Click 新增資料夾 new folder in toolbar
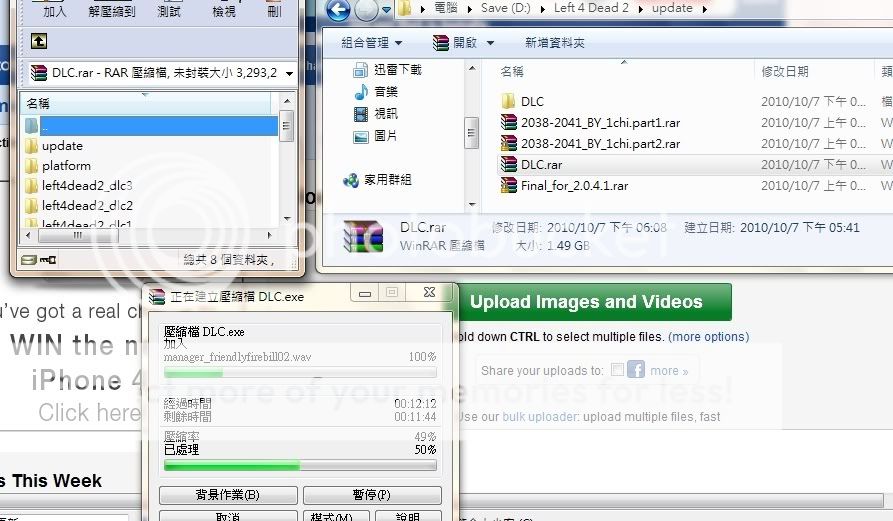 click(554, 43)
